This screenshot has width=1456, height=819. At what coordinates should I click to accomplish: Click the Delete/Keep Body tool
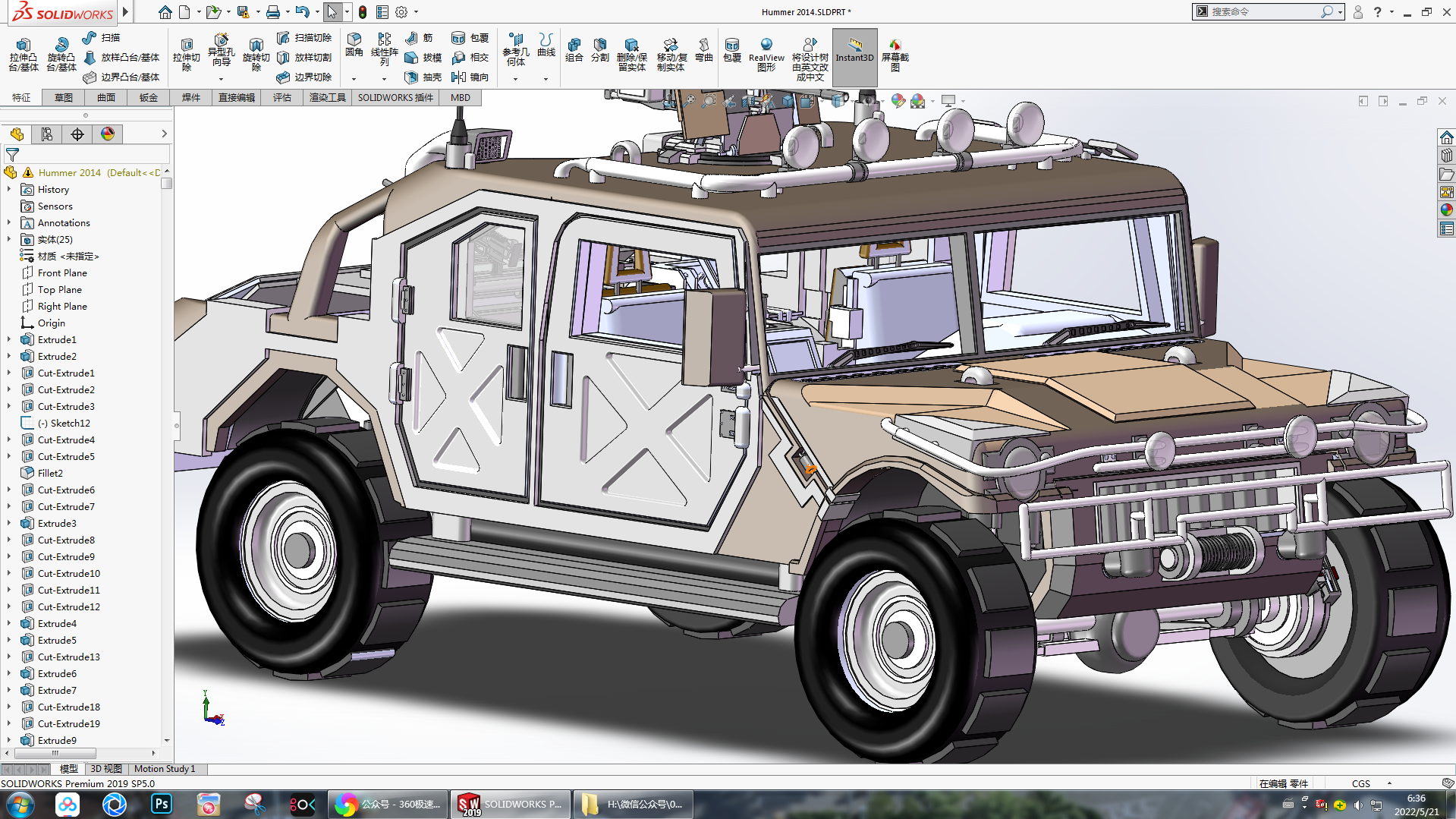pos(631,54)
